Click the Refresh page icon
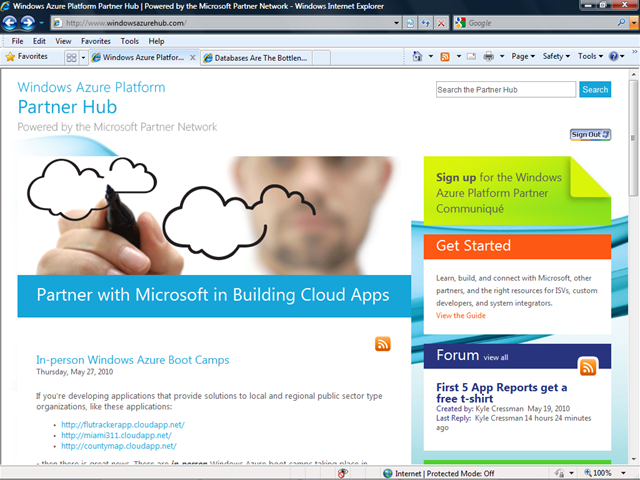The height and width of the screenshot is (480, 640). (426, 23)
